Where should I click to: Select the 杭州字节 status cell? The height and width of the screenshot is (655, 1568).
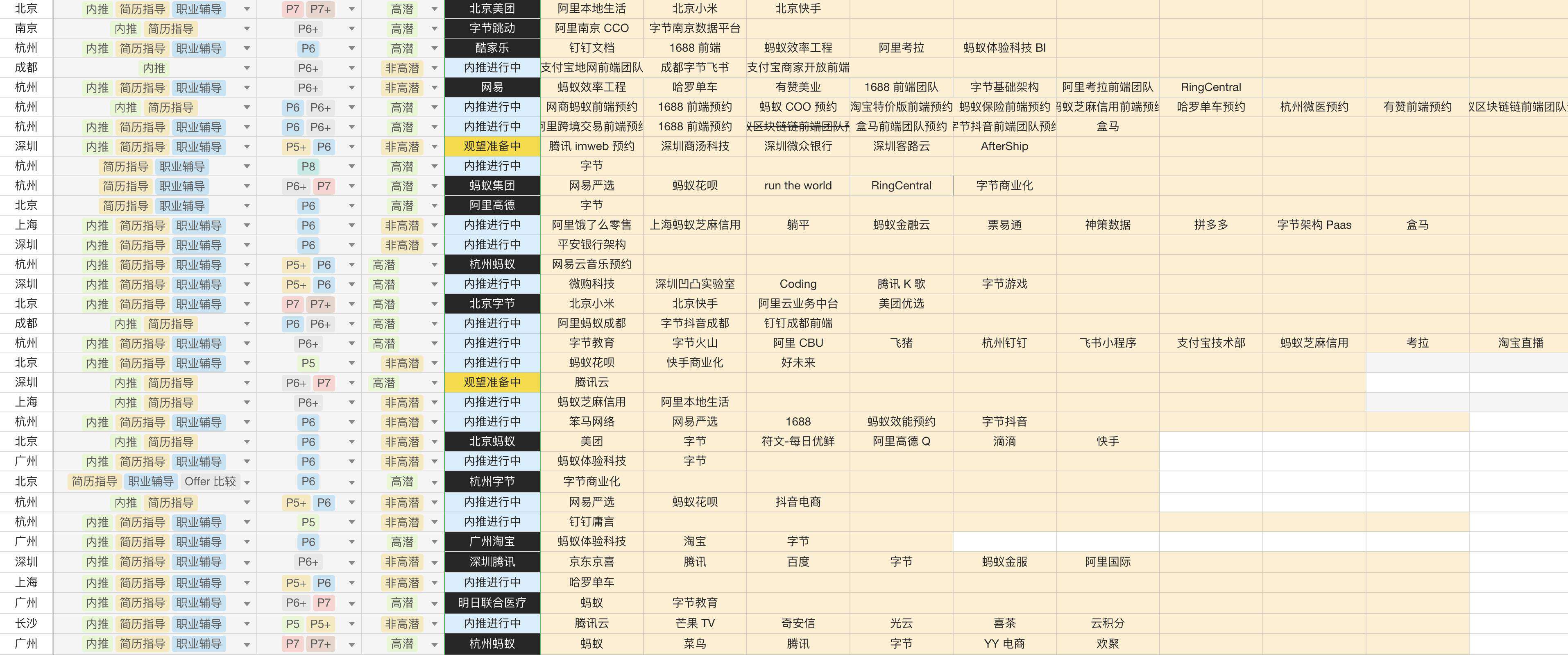[492, 481]
